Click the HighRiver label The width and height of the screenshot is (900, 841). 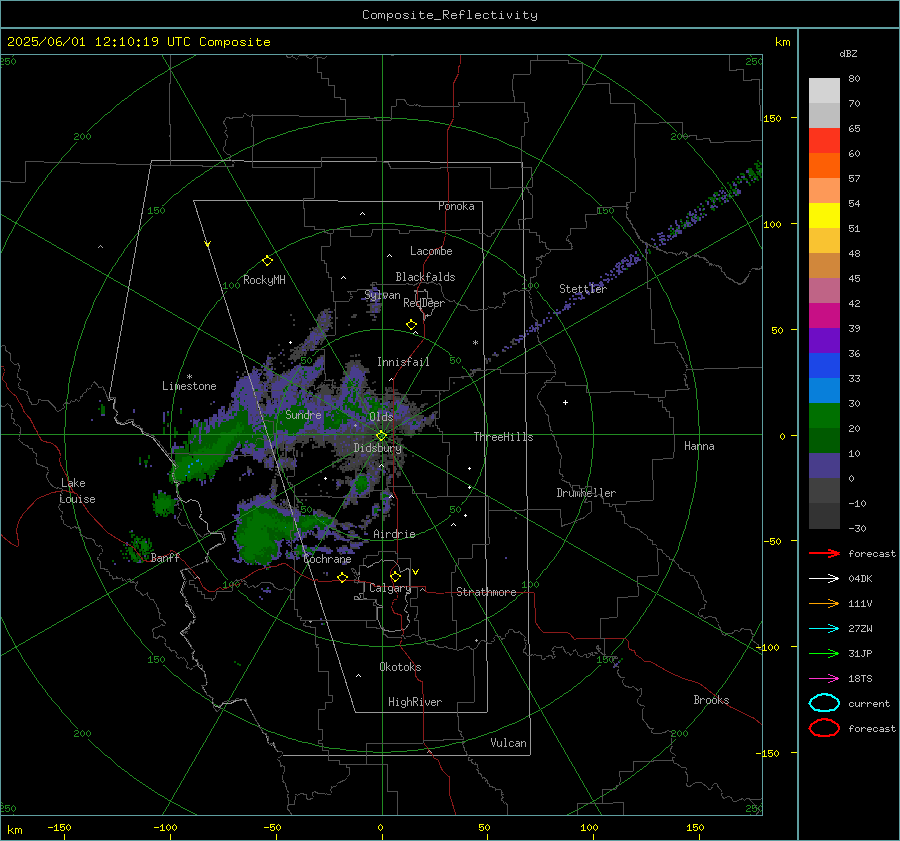415,702
